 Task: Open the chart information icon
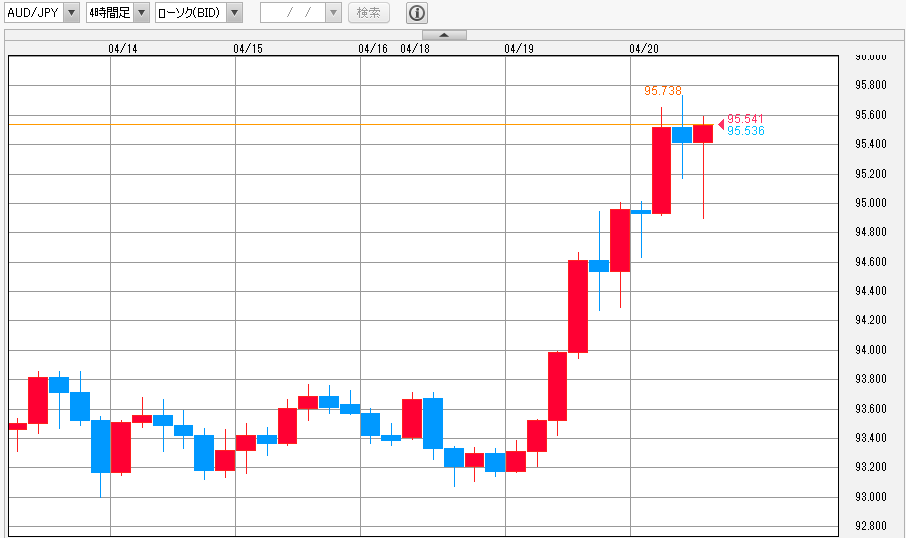[417, 13]
